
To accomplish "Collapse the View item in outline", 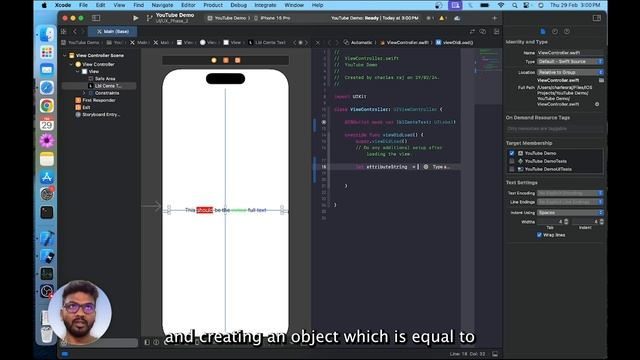I will point(78,71).
